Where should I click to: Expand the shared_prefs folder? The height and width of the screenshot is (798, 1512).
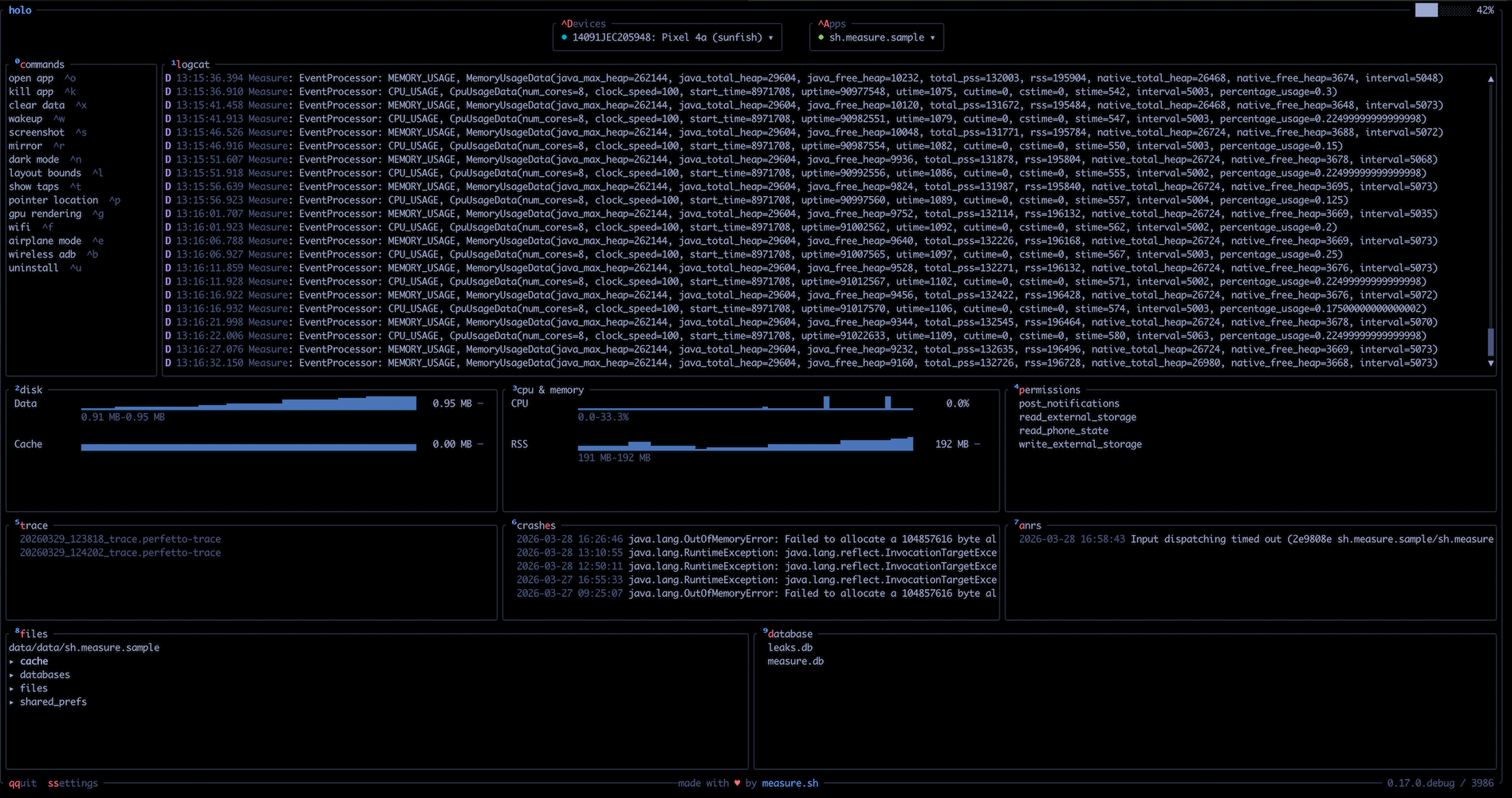click(x=48, y=702)
